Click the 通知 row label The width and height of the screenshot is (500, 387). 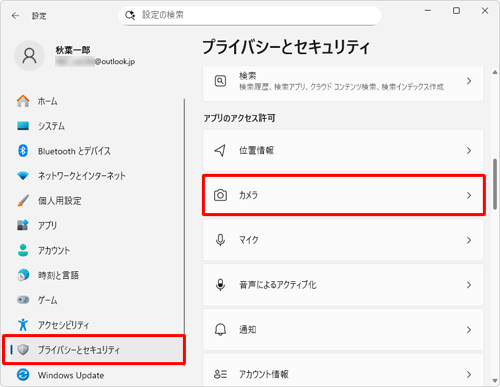pyautogui.click(x=248, y=330)
